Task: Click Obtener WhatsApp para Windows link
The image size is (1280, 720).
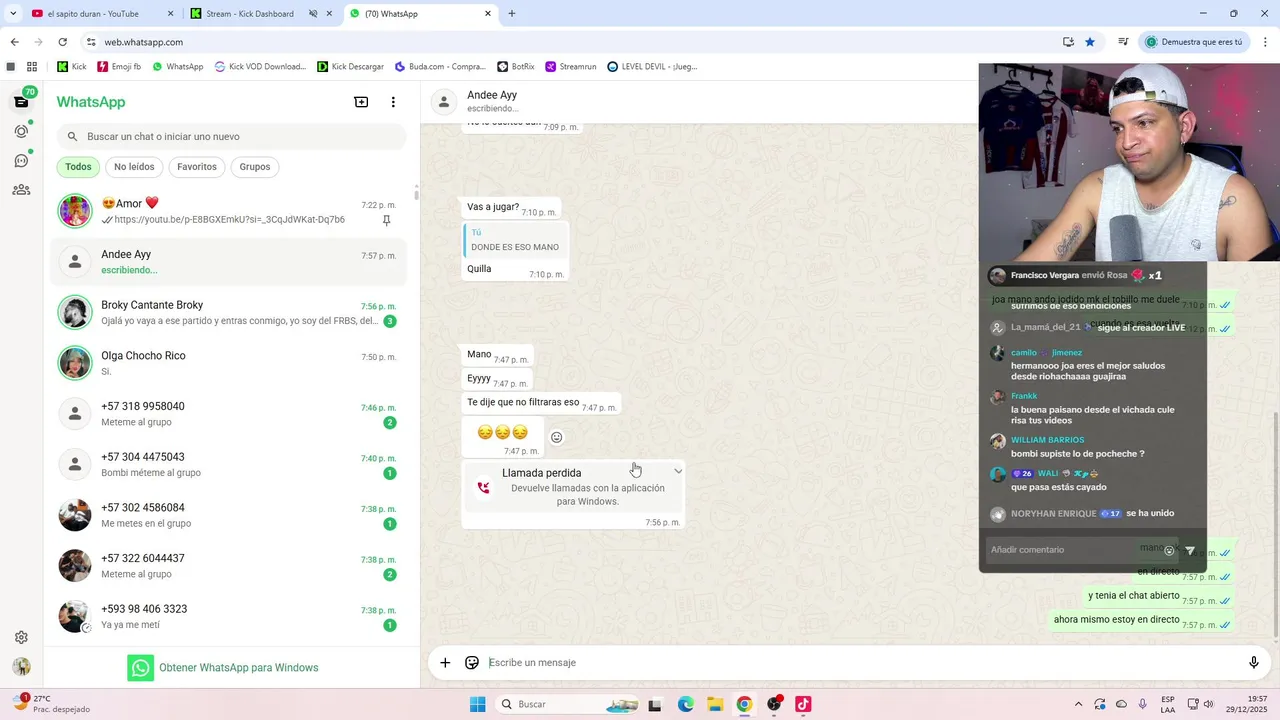Action: [x=223, y=667]
